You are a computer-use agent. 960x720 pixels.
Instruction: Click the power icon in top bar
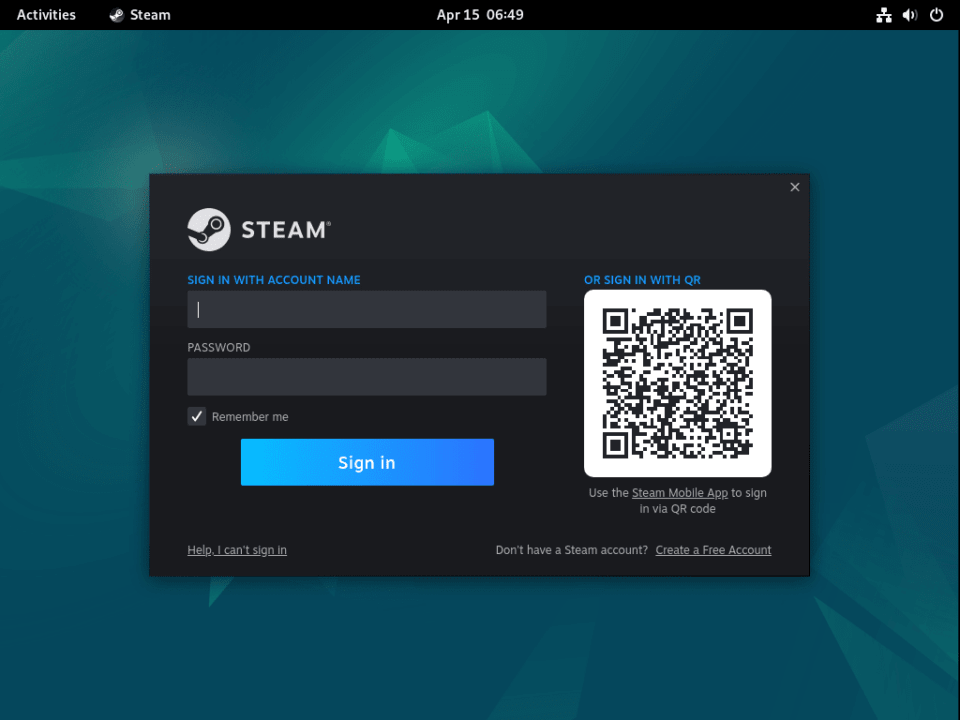point(935,15)
